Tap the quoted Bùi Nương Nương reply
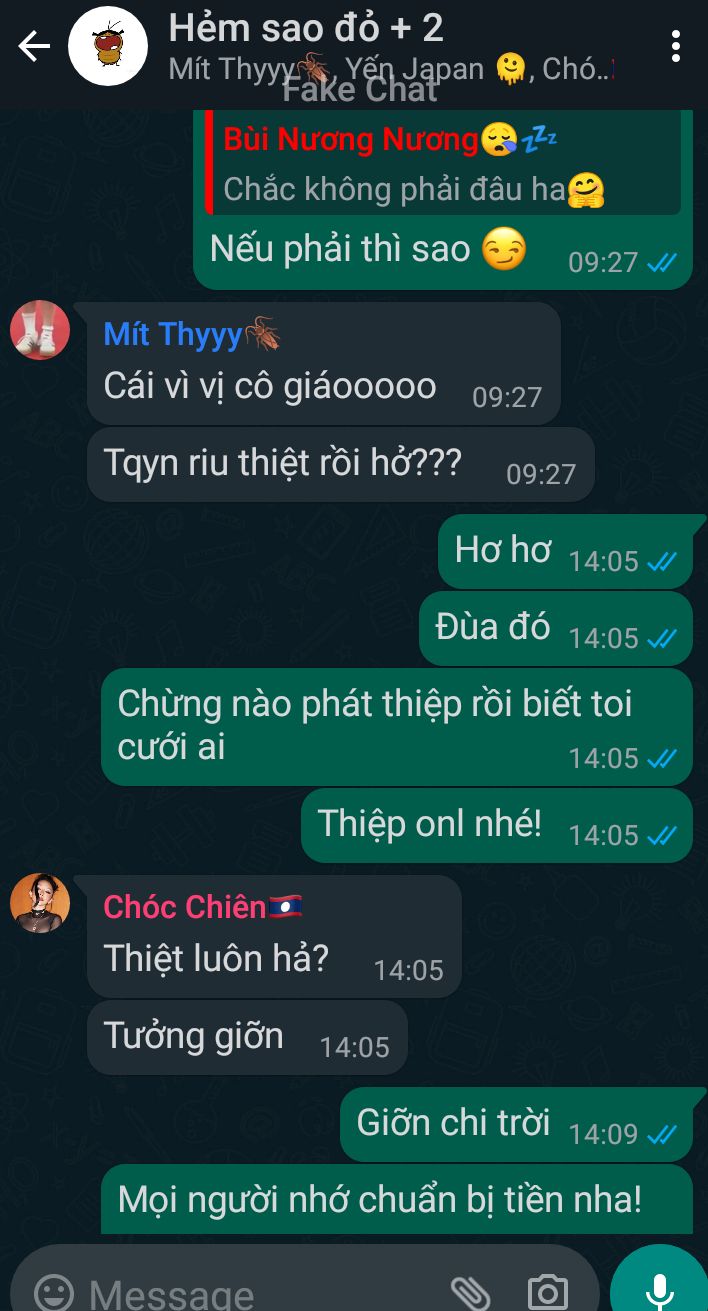The height and width of the screenshot is (1311, 708). pos(443,163)
